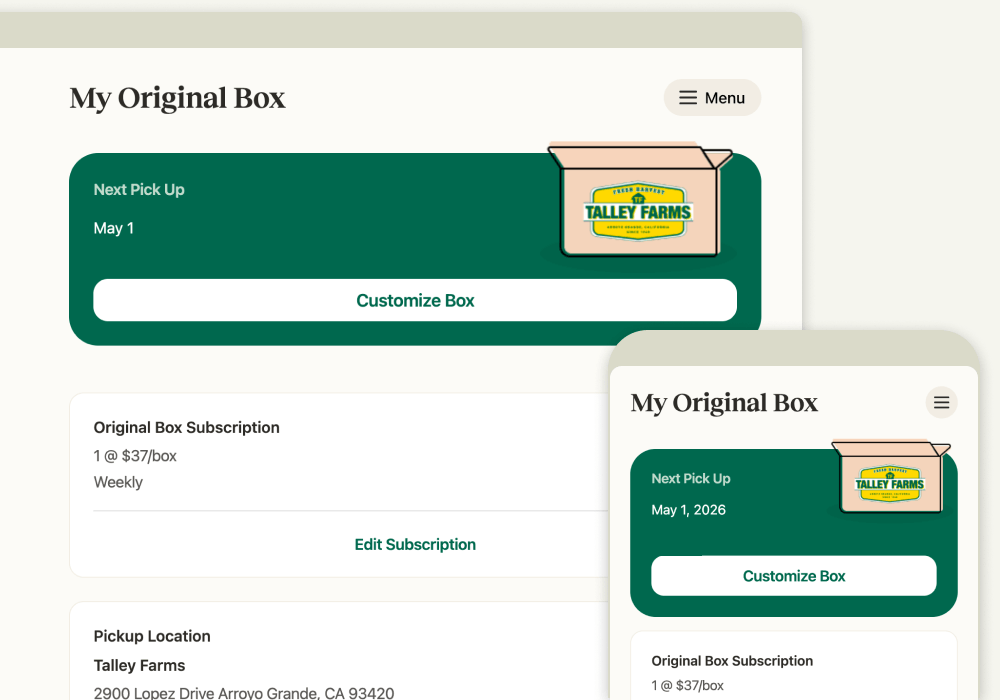Click Customize Box in the mobile preview

tap(794, 576)
